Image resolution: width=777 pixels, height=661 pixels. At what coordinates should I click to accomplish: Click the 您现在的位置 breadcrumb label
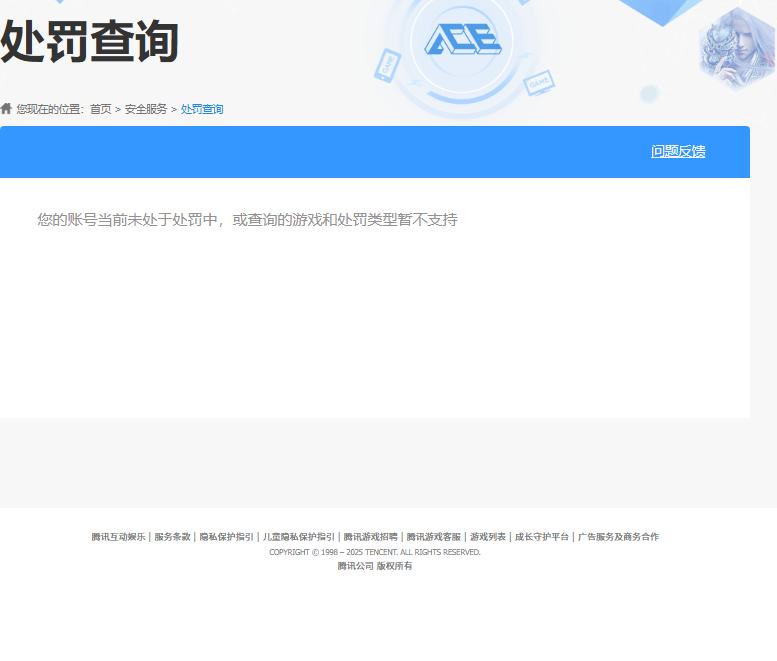click(x=49, y=109)
